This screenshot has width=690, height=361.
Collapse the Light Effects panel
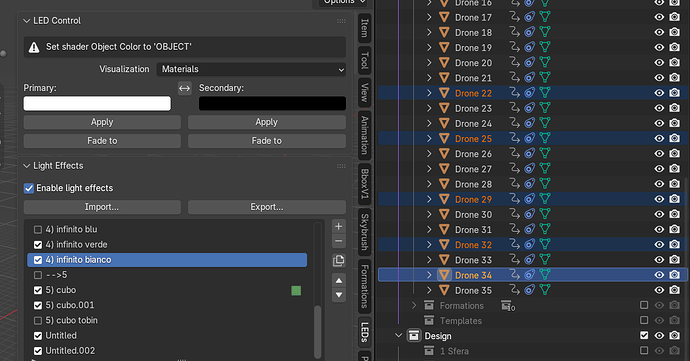tap(26, 166)
